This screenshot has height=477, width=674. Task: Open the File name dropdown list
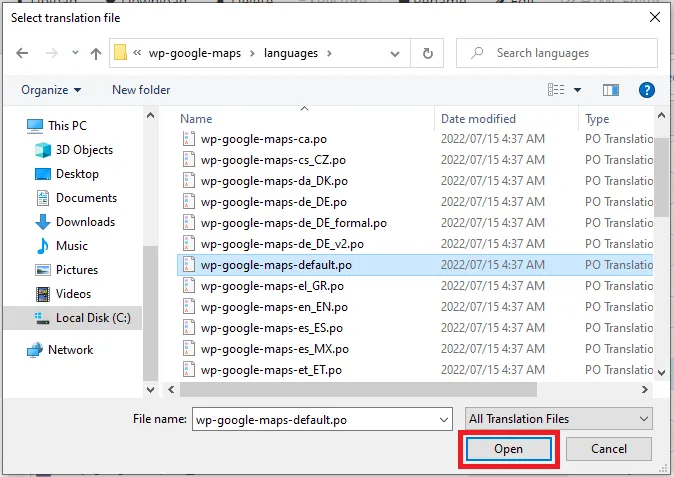point(444,419)
